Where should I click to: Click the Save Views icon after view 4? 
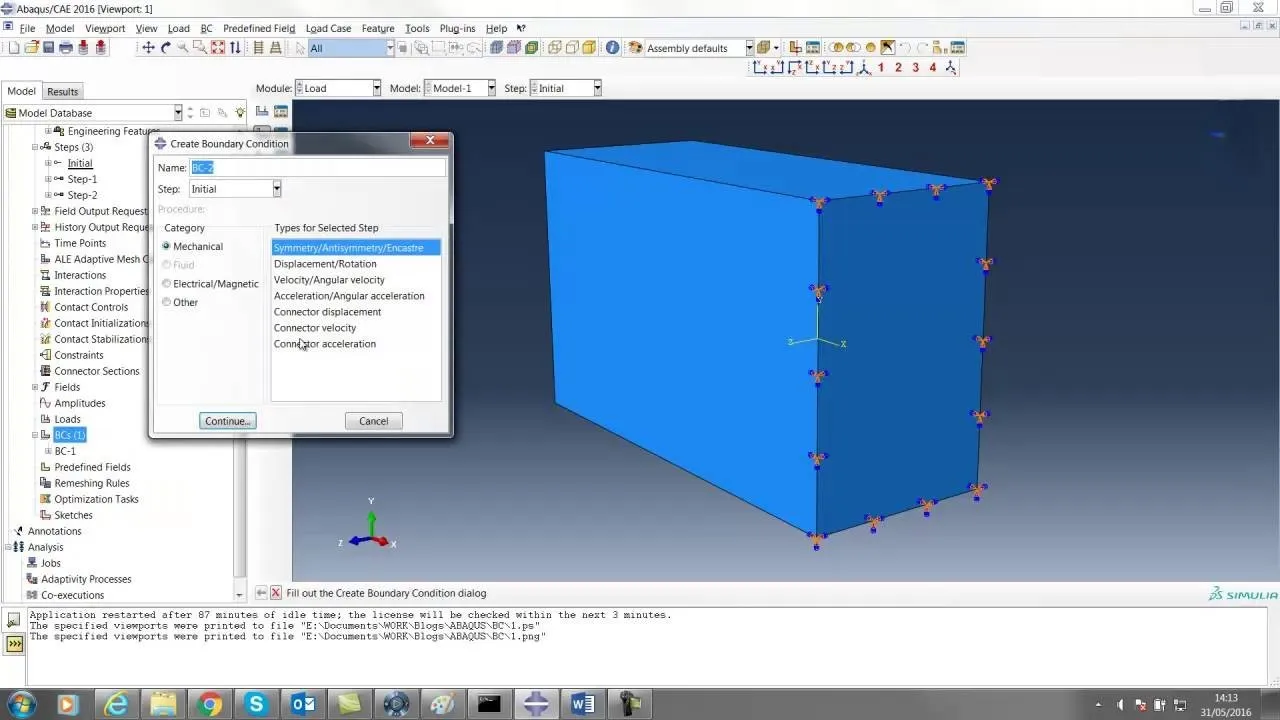point(950,68)
